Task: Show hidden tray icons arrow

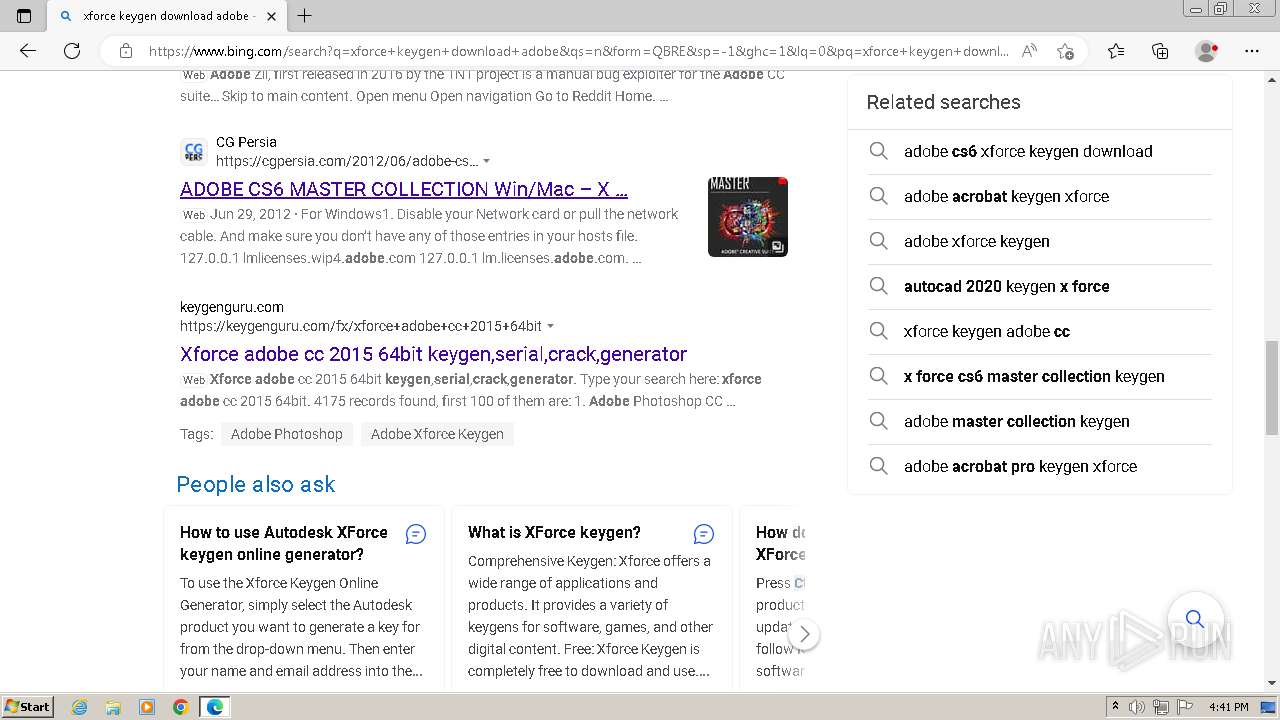Action: [1115, 707]
